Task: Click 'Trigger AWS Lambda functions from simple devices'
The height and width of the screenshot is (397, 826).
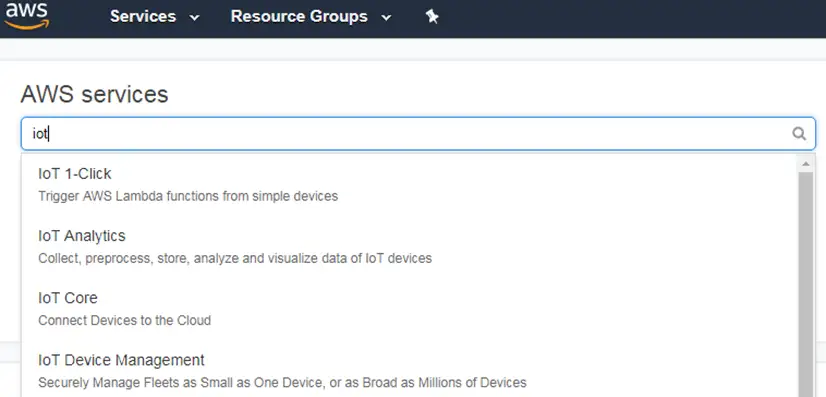Action: [x=188, y=196]
